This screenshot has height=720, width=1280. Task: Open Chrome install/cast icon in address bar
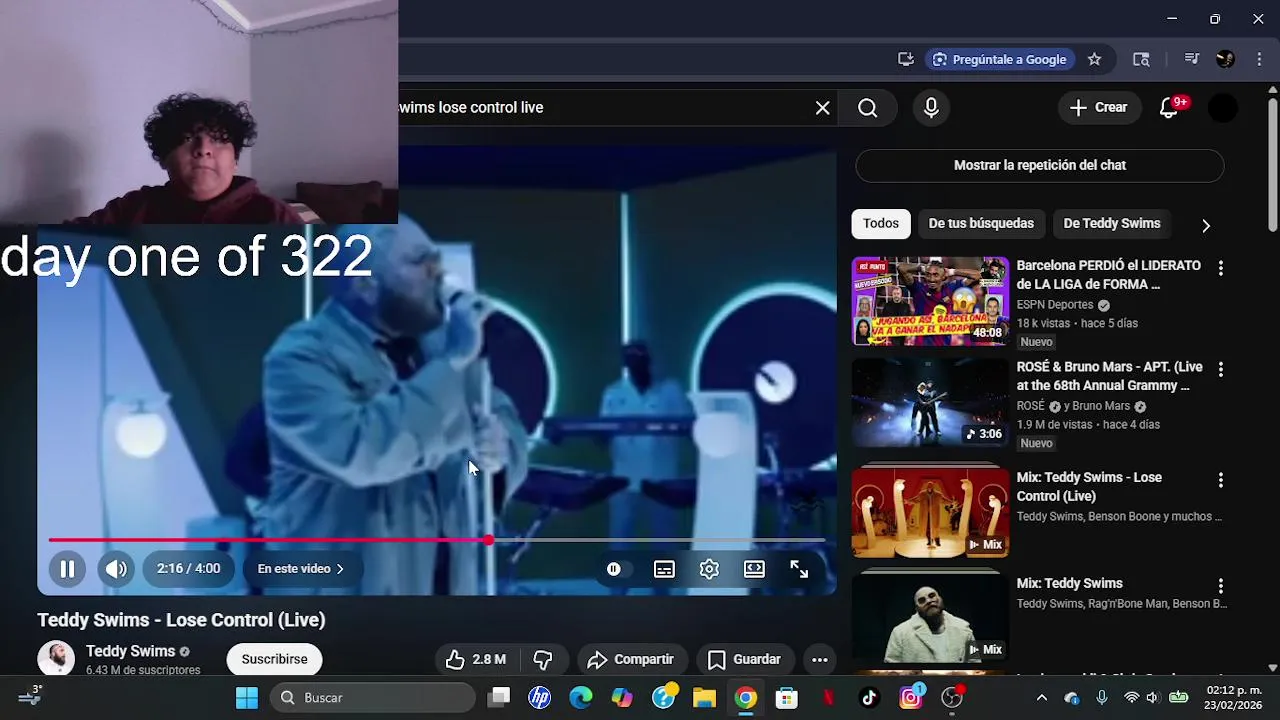pyautogui.click(x=906, y=59)
